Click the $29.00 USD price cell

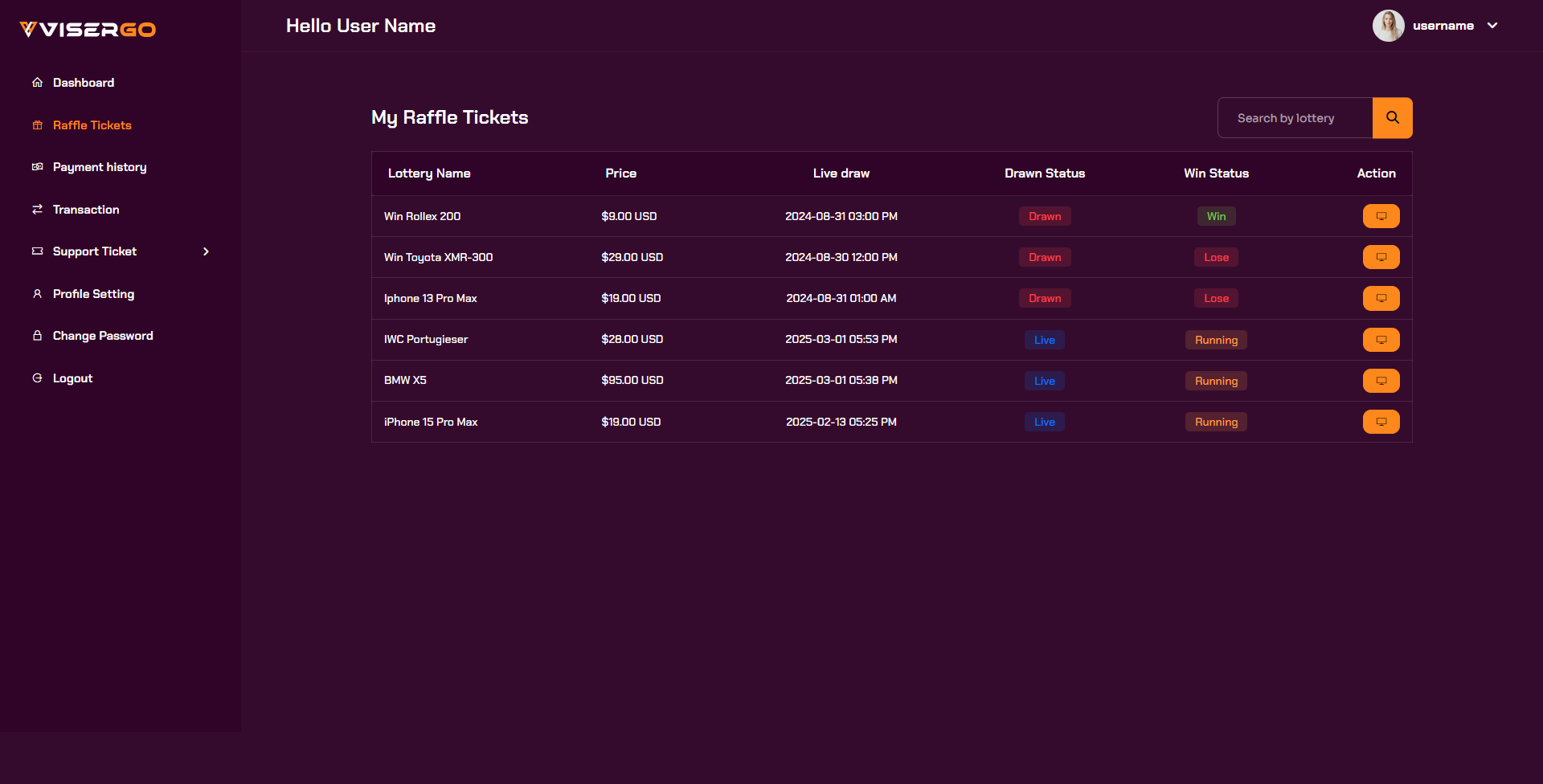click(632, 257)
